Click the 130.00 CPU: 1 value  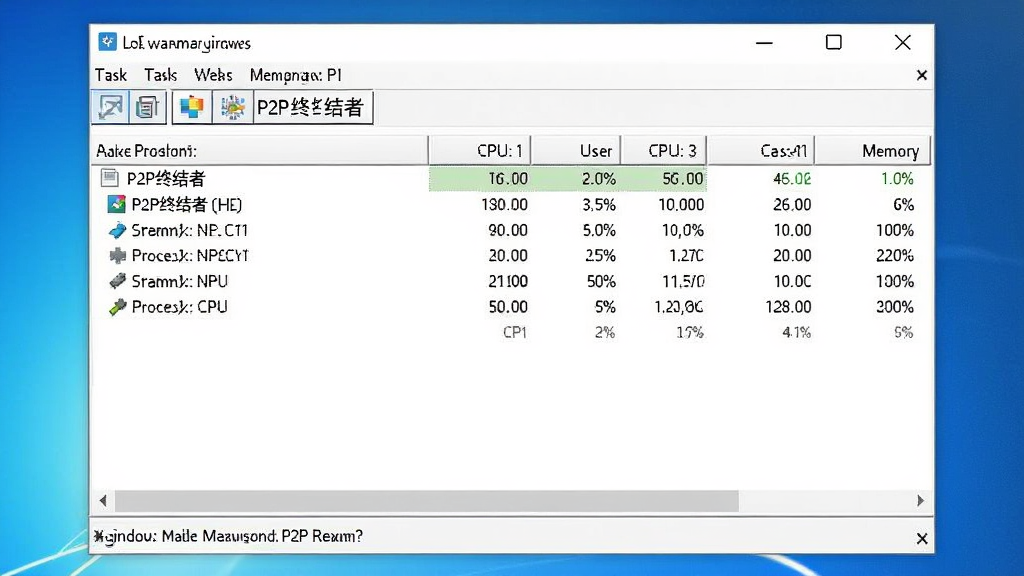pos(504,204)
